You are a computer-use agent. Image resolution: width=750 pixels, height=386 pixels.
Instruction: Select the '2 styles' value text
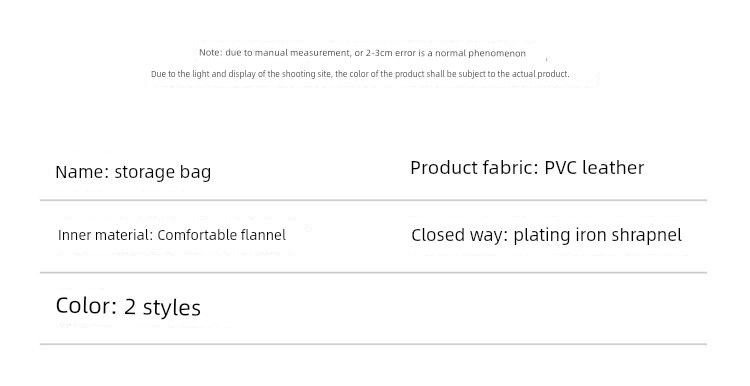[162, 307]
